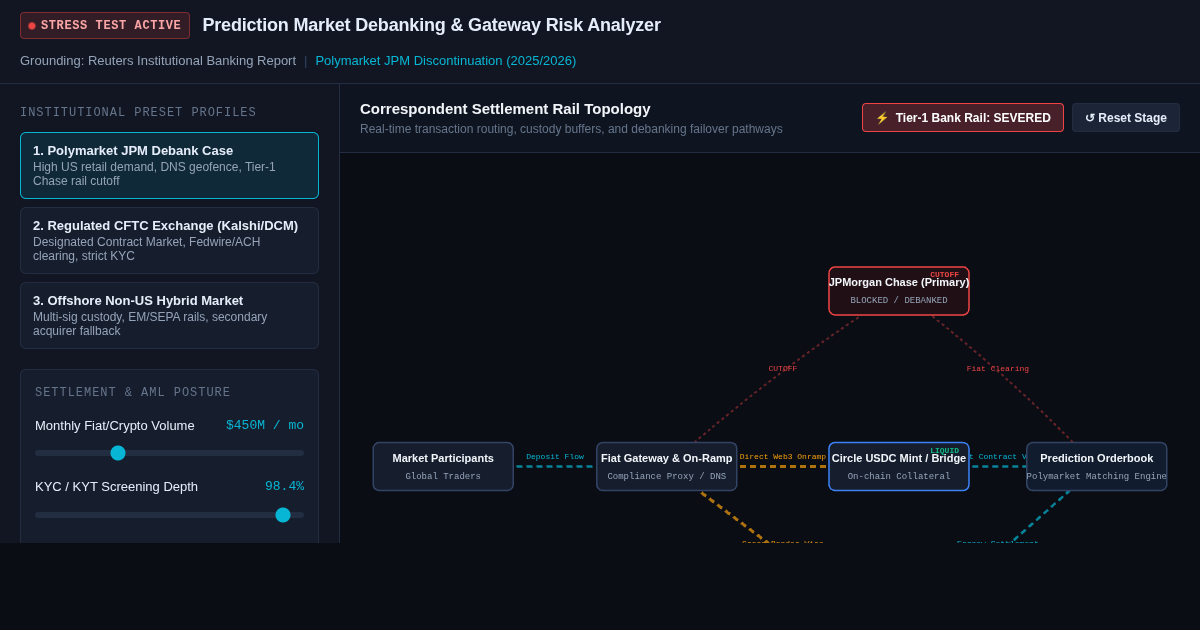Viewport: 1200px width, 630px height.
Task: Click the BLOCKED / DEBANKED status text
Action: tap(899, 301)
